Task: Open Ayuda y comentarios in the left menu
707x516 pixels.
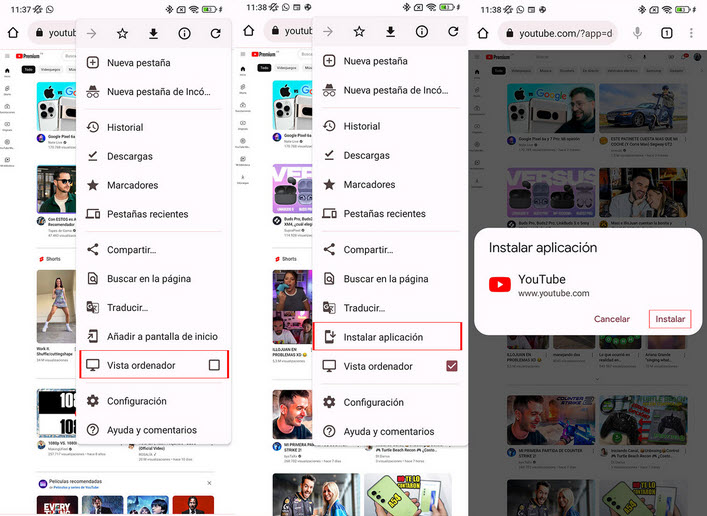Action: point(154,430)
